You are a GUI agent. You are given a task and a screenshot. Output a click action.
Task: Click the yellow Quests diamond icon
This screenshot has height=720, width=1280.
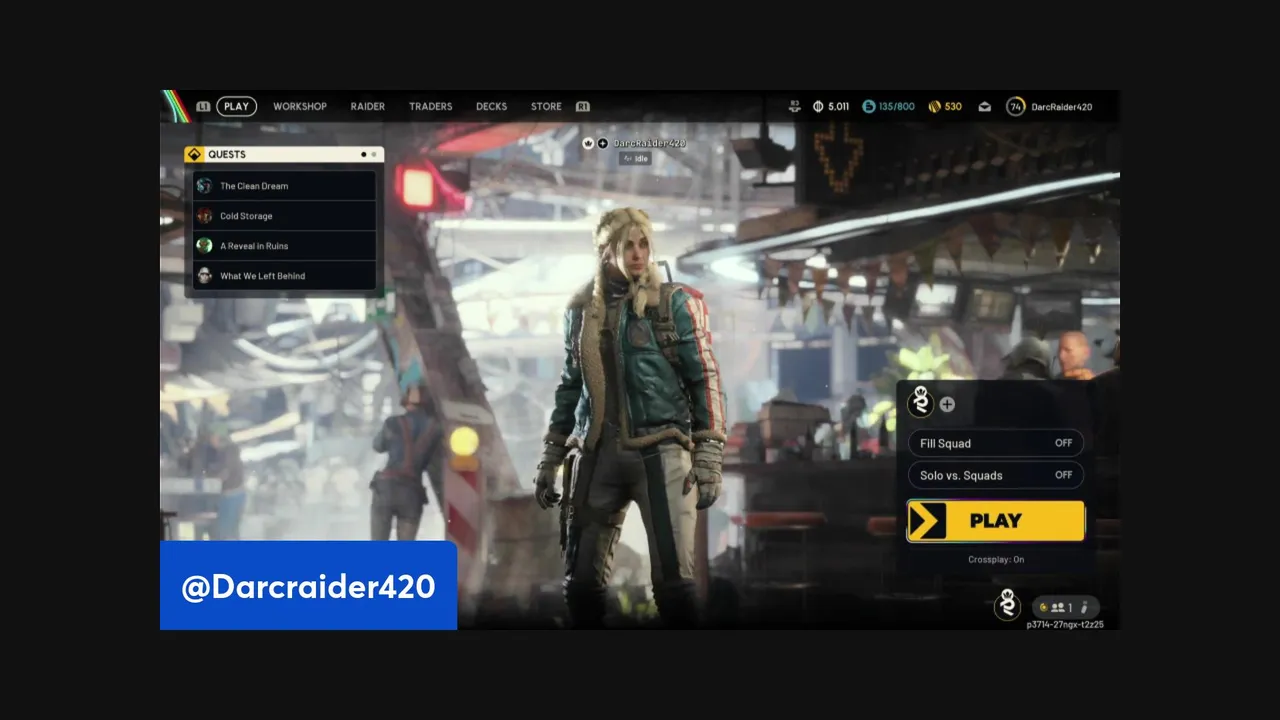(194, 155)
